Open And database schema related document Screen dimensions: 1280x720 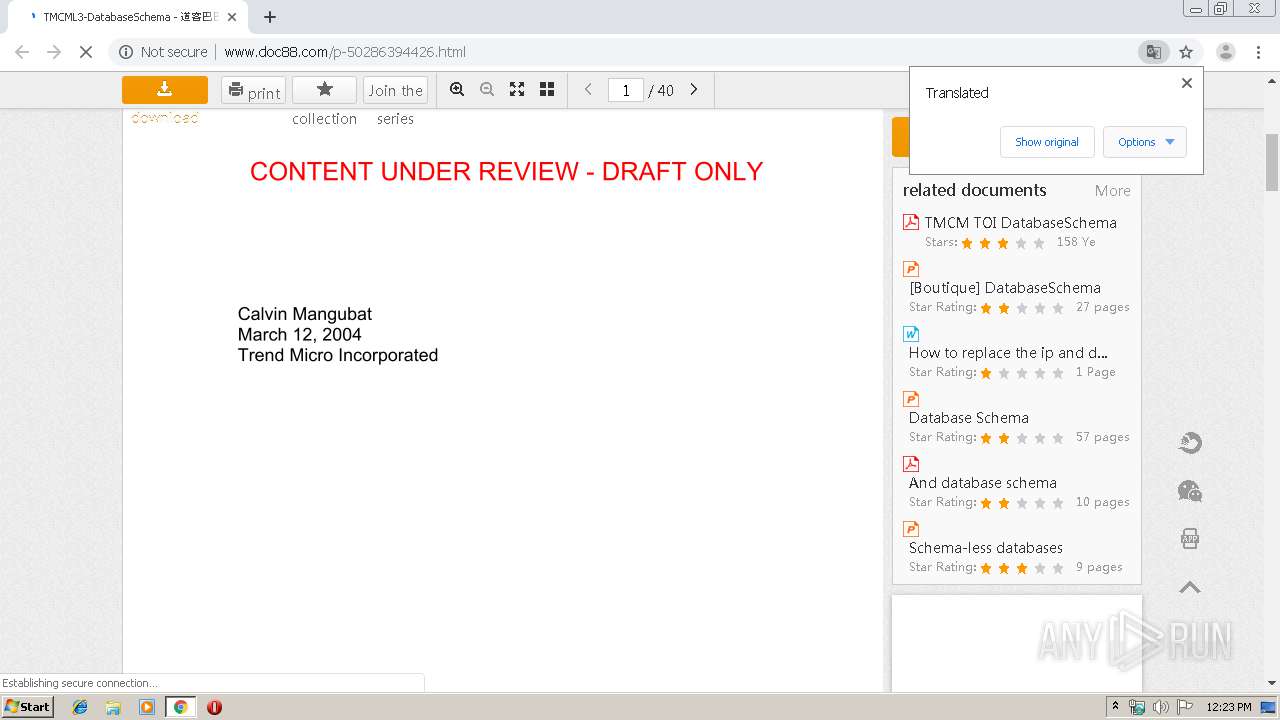click(983, 482)
